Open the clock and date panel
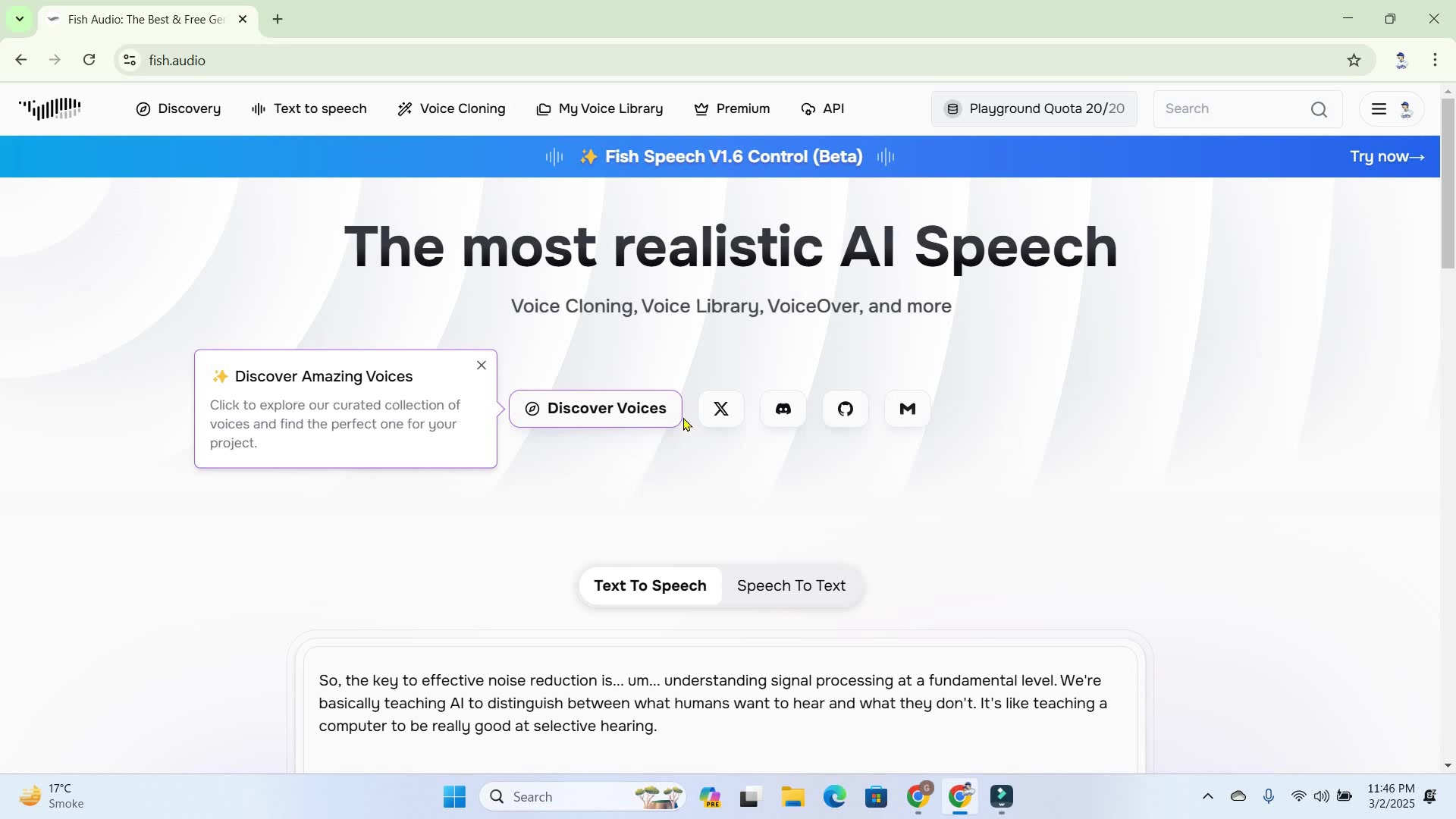The height and width of the screenshot is (819, 1456). point(1391,797)
